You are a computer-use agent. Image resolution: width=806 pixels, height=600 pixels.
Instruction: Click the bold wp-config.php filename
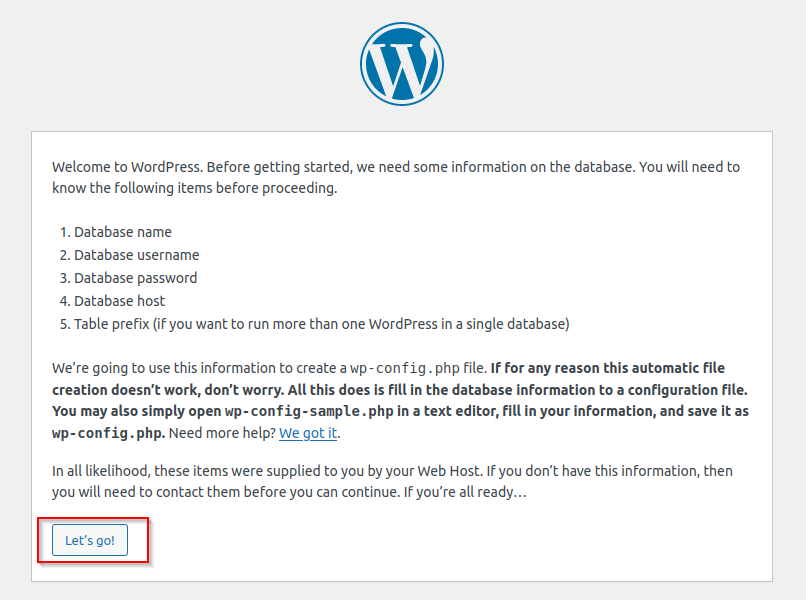point(108,433)
